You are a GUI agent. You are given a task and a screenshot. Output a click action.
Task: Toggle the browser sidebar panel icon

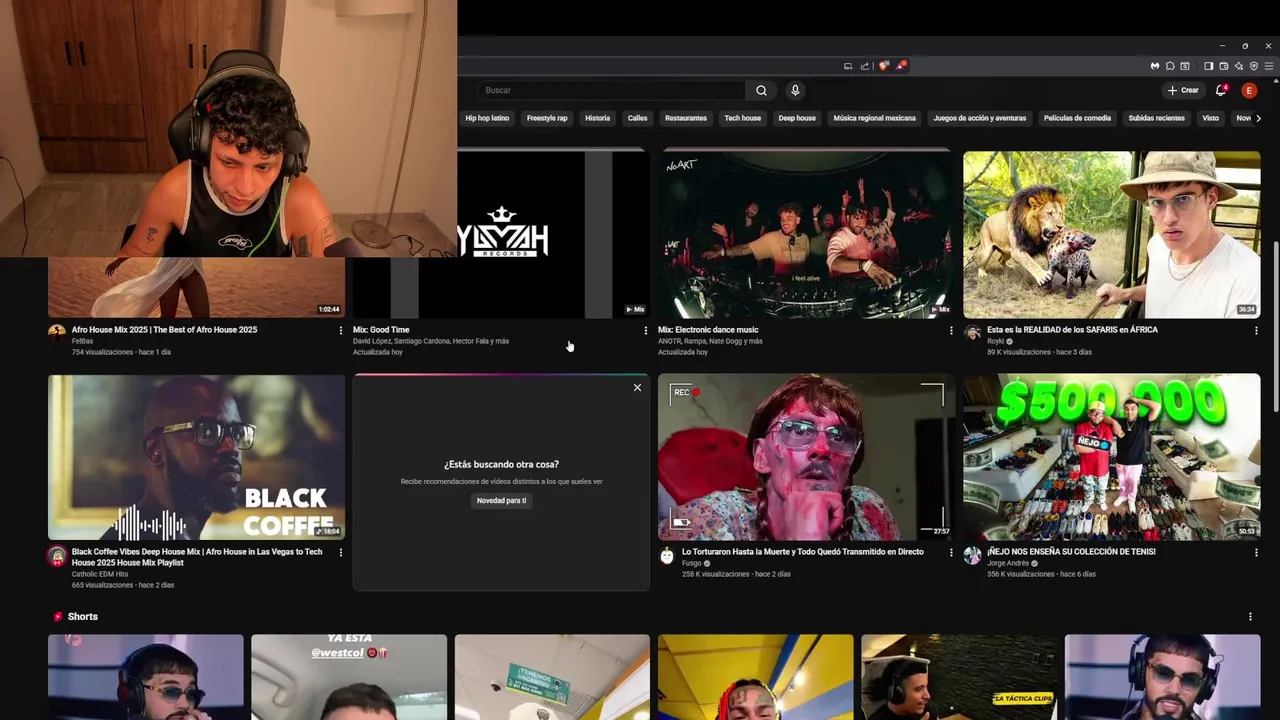tap(1208, 66)
